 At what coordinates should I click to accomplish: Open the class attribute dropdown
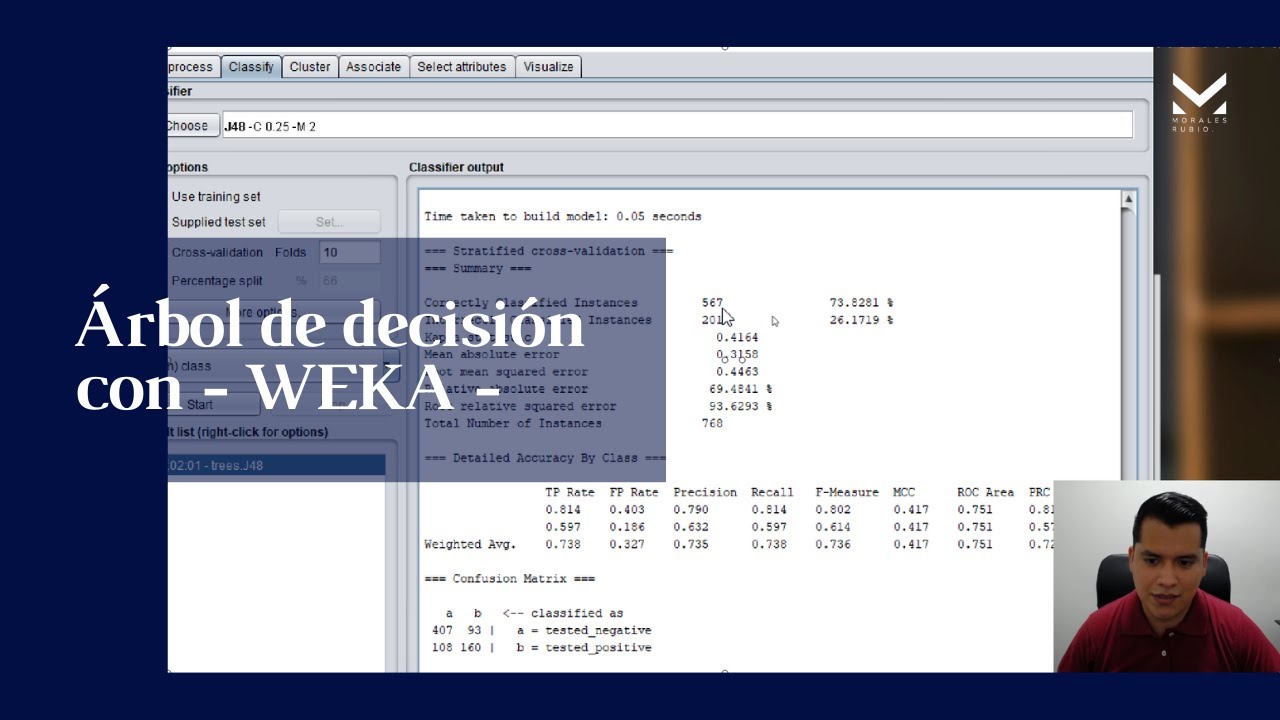pos(284,365)
